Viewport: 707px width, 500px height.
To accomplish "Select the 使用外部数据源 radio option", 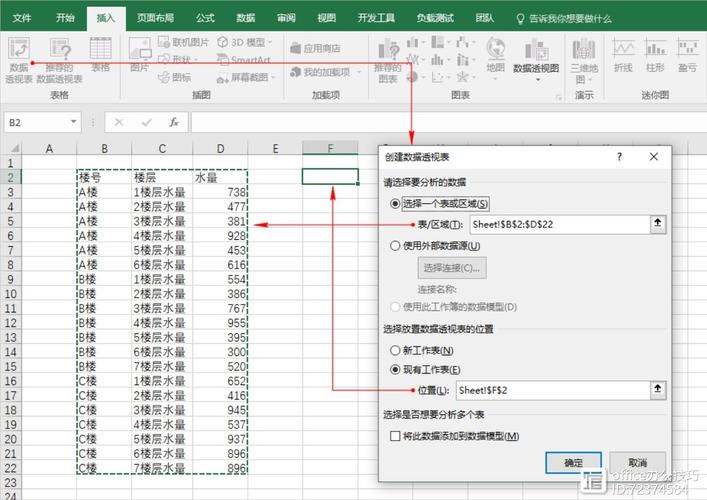I will click(395, 246).
